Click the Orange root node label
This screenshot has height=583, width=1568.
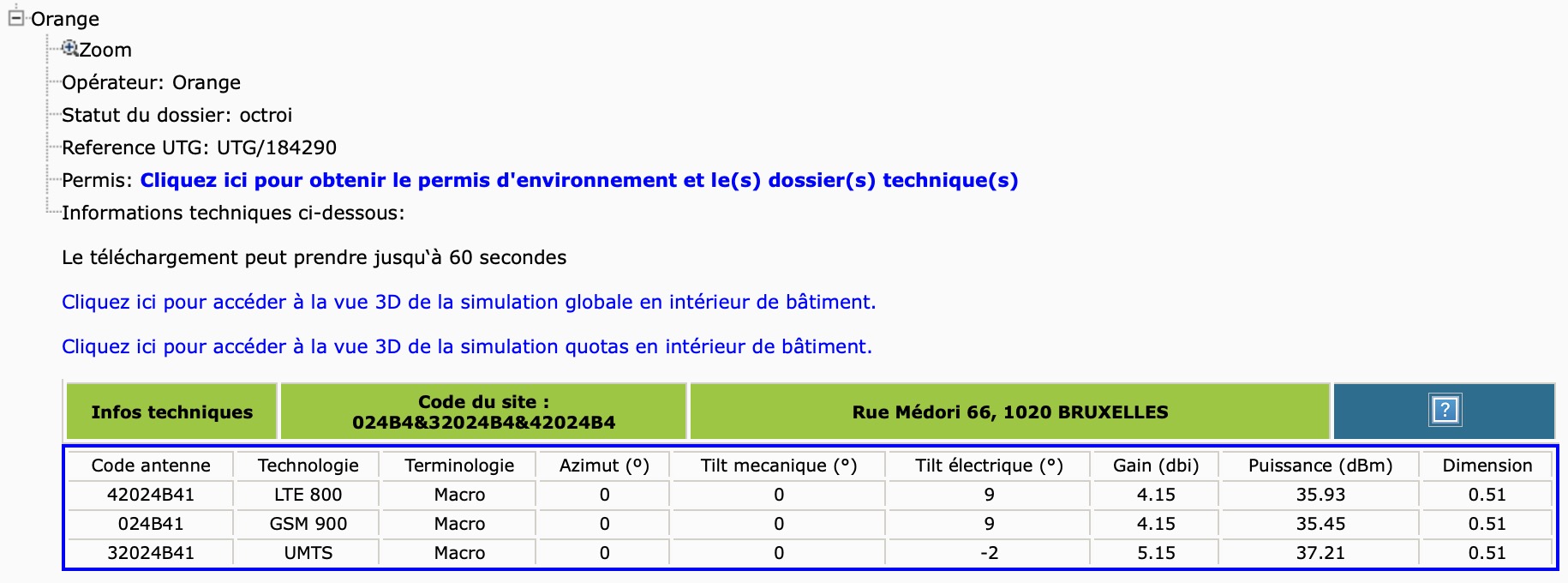(x=65, y=19)
